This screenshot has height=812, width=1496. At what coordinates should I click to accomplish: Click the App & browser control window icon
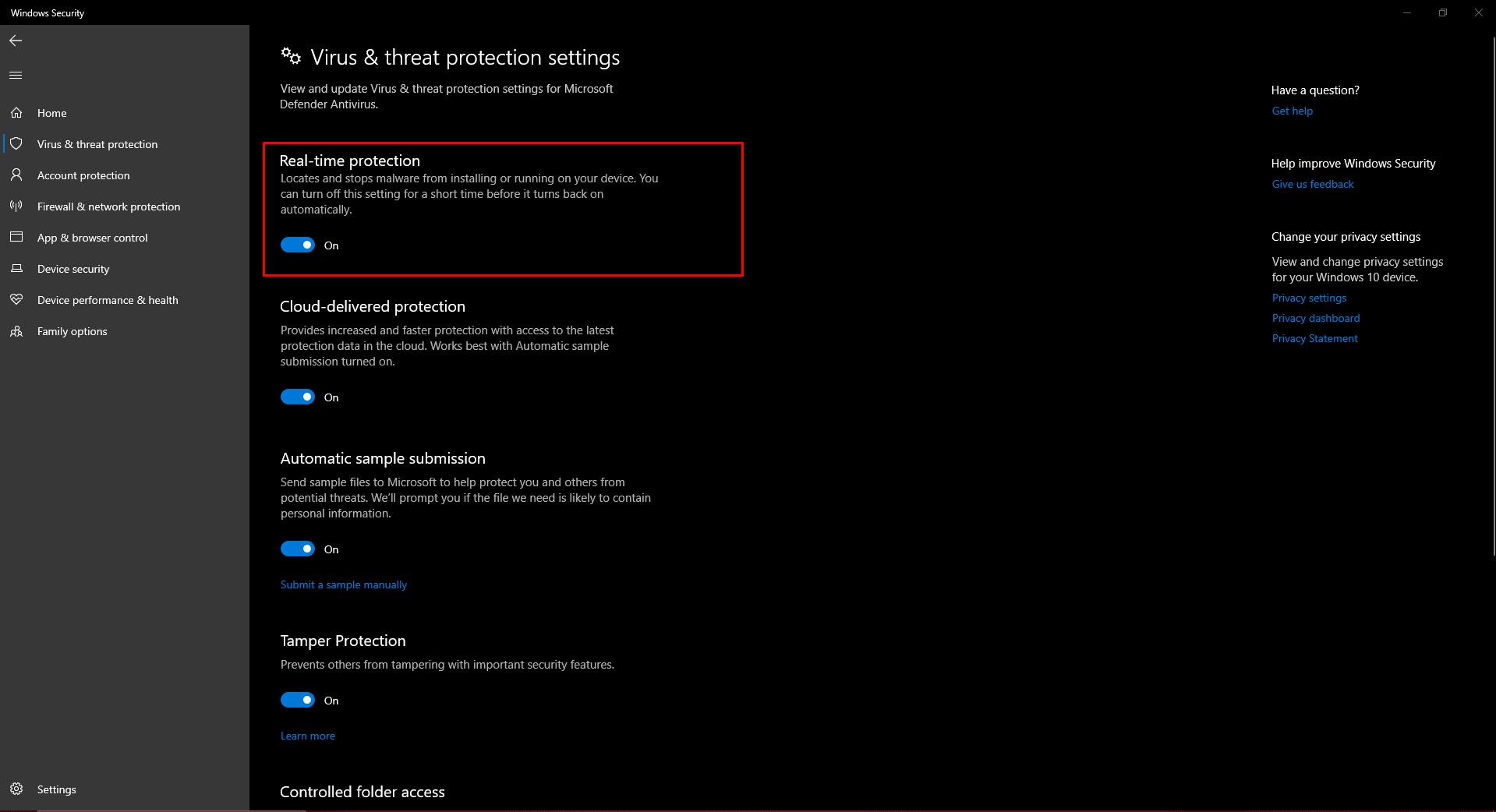(x=16, y=237)
